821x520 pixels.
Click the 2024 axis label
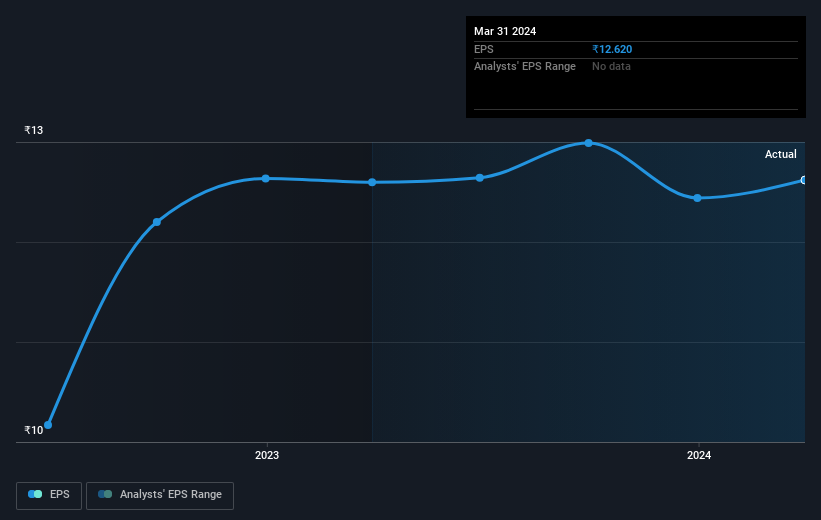tap(699, 455)
